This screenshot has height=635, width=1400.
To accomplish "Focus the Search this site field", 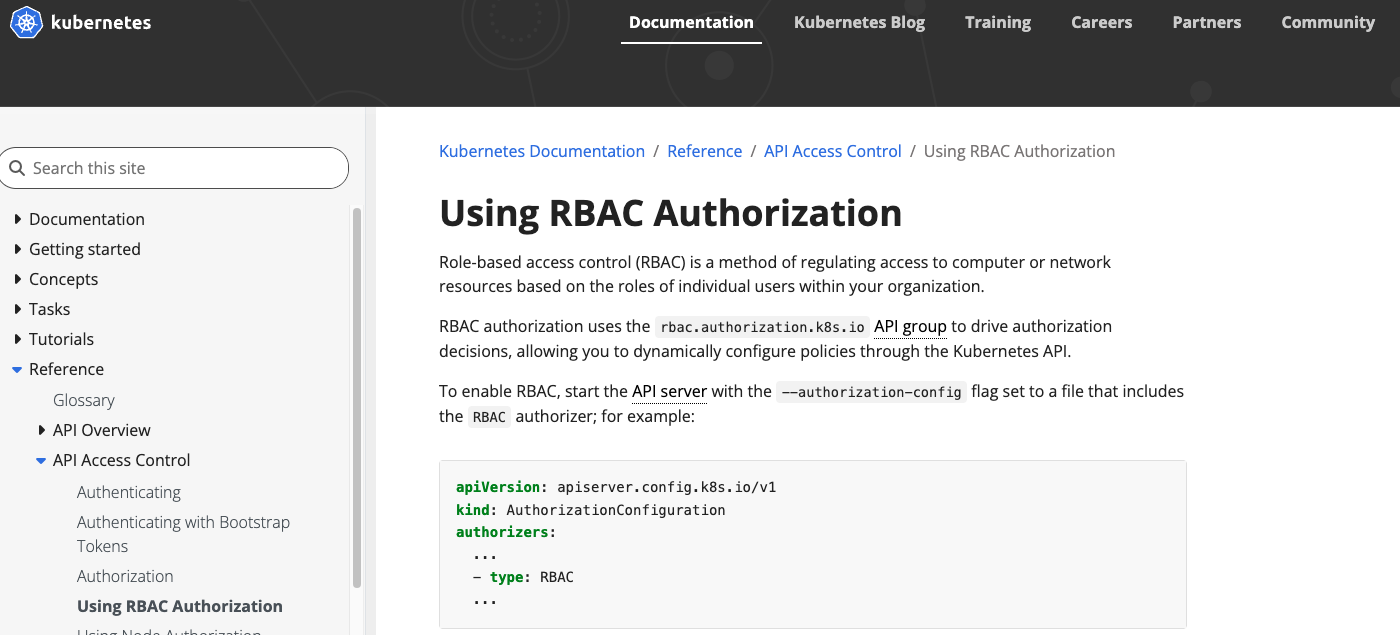I will coord(175,168).
